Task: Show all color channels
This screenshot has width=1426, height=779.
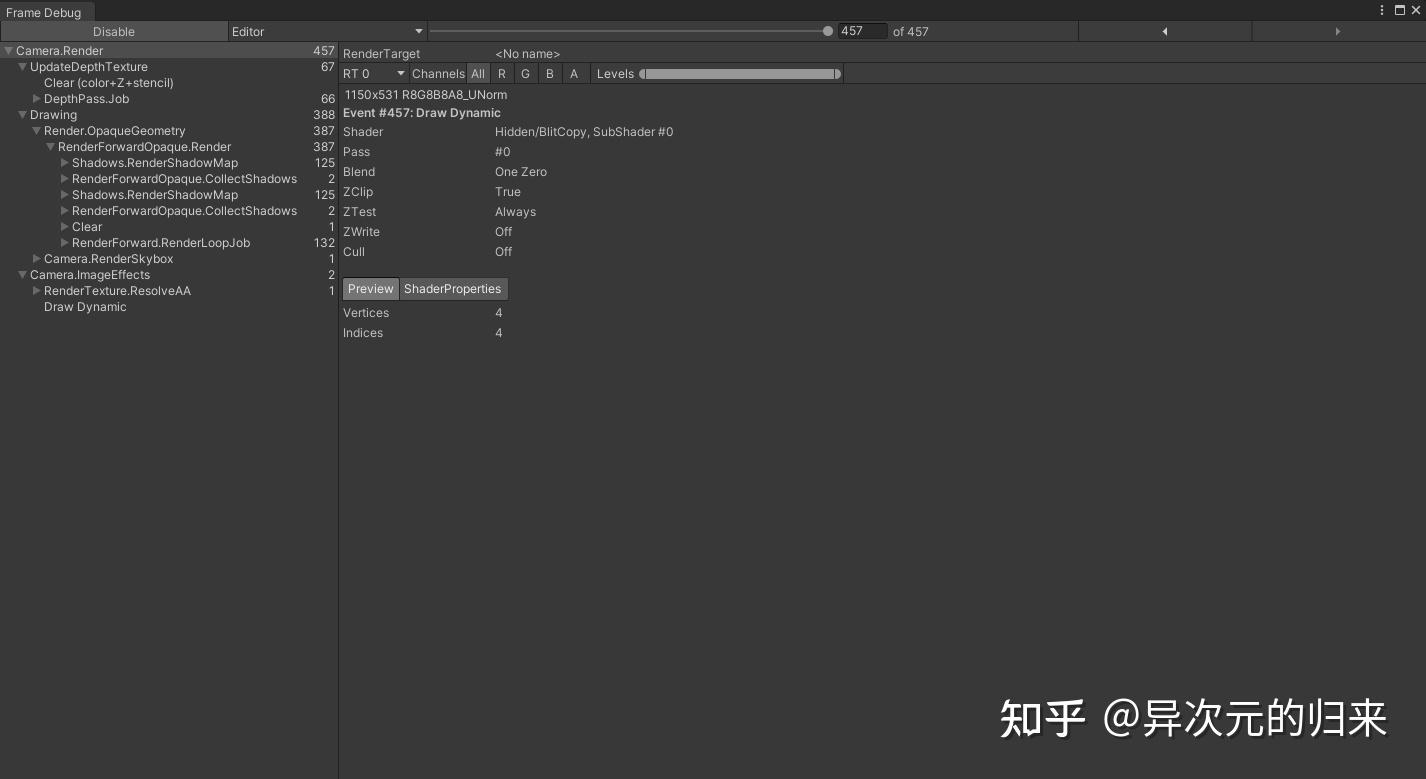Action: (x=478, y=73)
